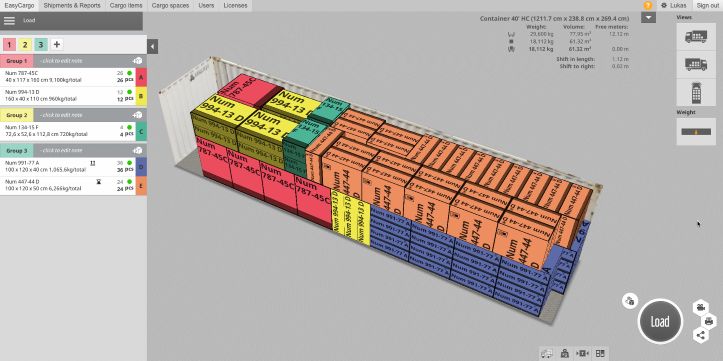Click the blue D color swatch

pyautogui.click(x=141, y=167)
